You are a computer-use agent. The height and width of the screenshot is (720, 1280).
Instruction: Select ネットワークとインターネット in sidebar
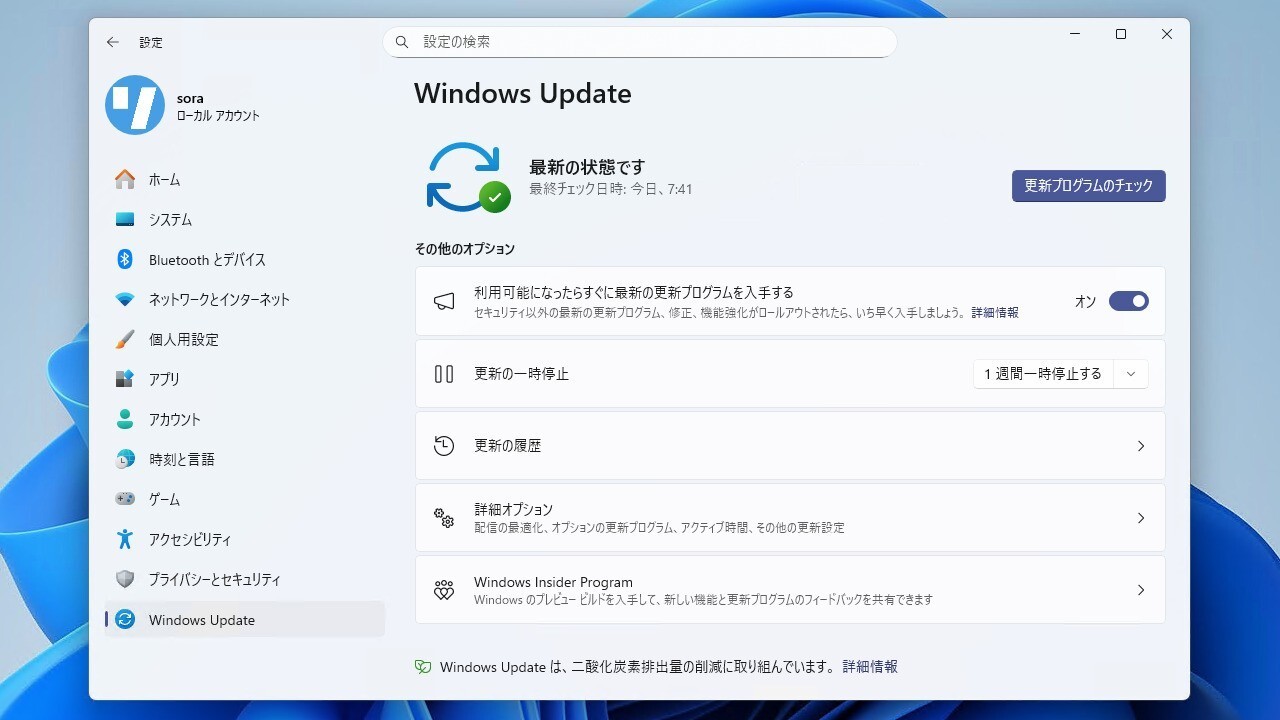(x=244, y=299)
